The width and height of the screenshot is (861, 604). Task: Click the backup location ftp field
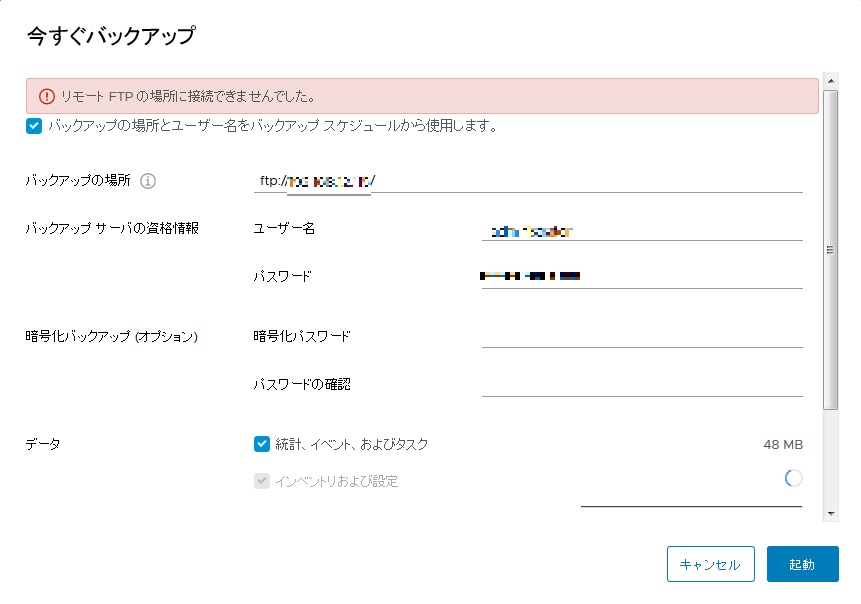[x=528, y=181]
